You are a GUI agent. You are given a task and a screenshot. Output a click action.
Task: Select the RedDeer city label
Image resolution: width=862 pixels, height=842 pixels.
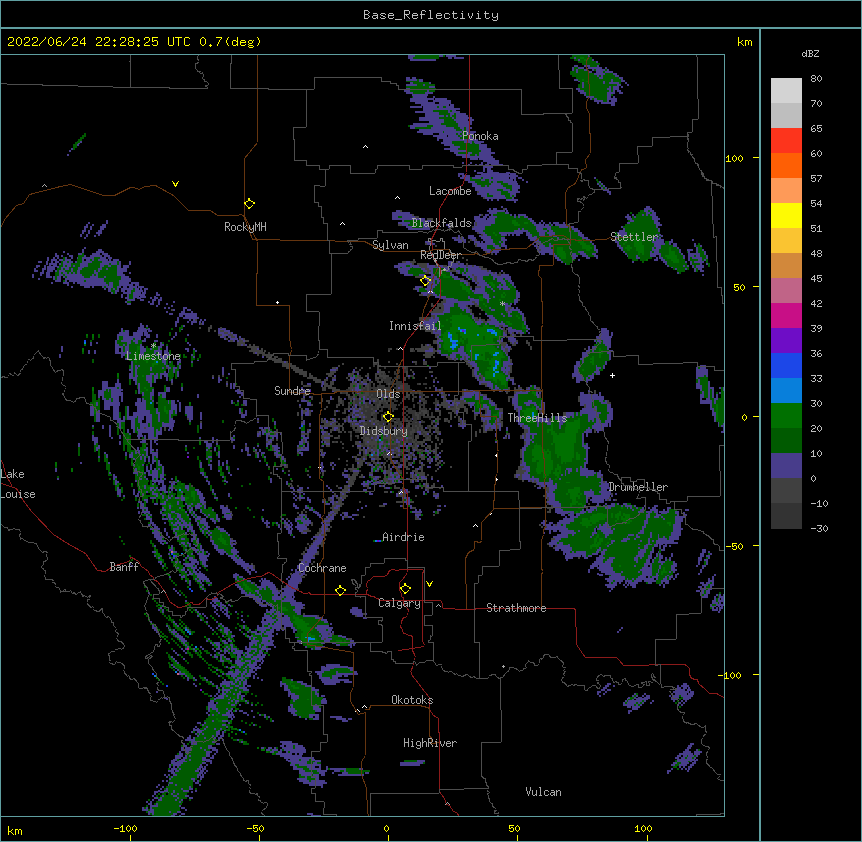[x=440, y=255]
